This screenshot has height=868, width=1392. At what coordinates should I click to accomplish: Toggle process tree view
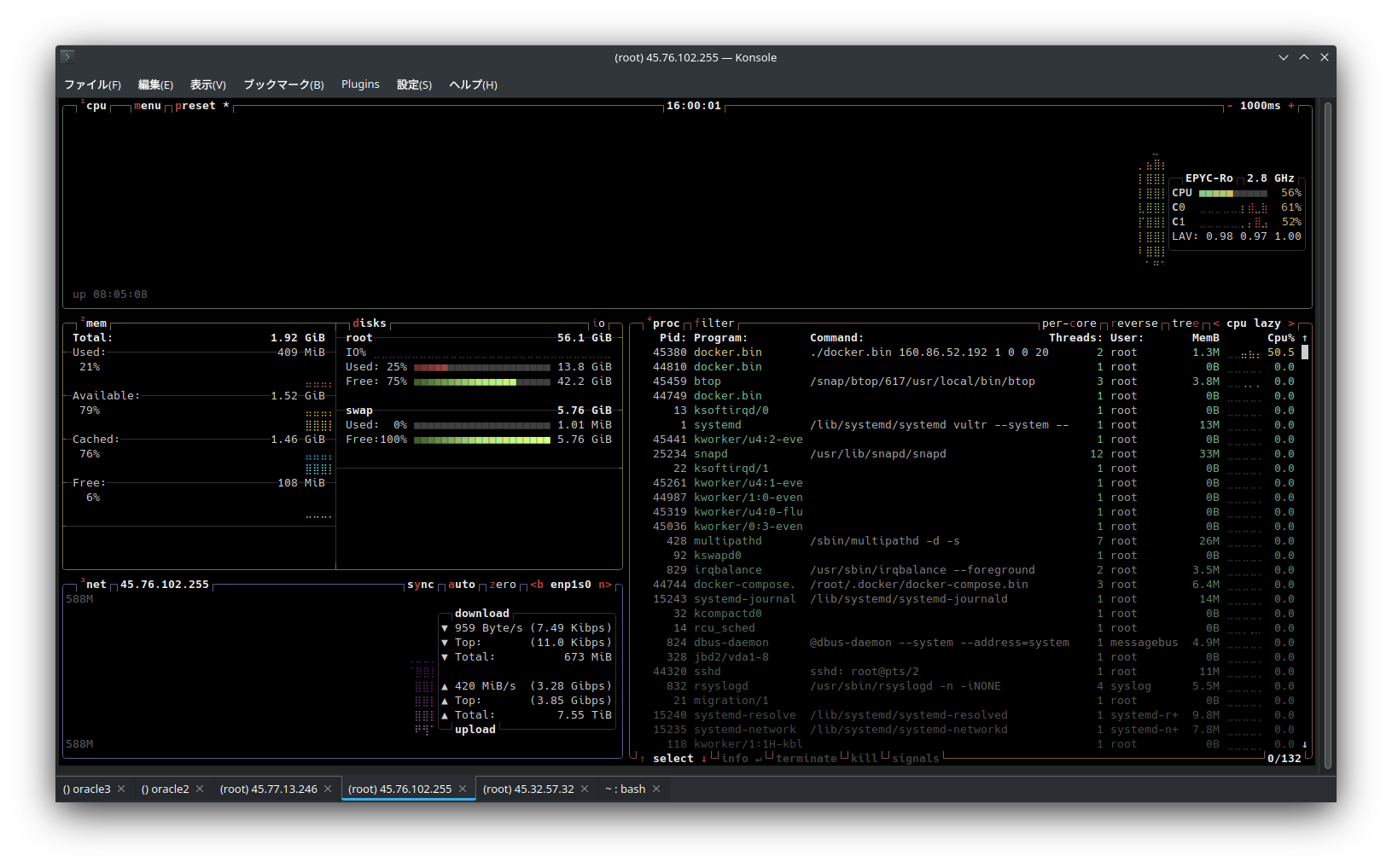point(1185,323)
